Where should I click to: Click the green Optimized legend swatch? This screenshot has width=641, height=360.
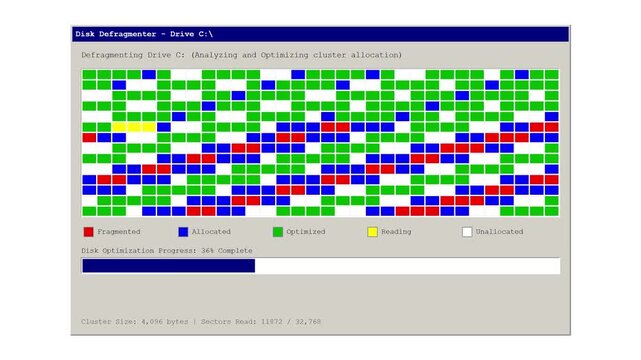coord(278,232)
